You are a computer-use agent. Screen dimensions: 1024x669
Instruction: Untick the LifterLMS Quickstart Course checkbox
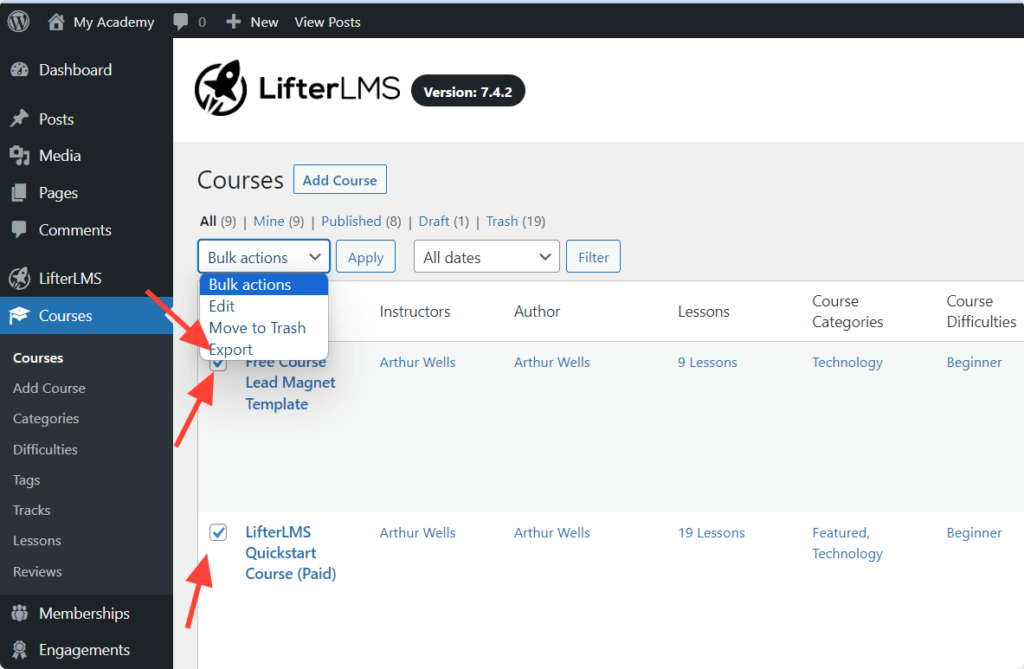218,532
